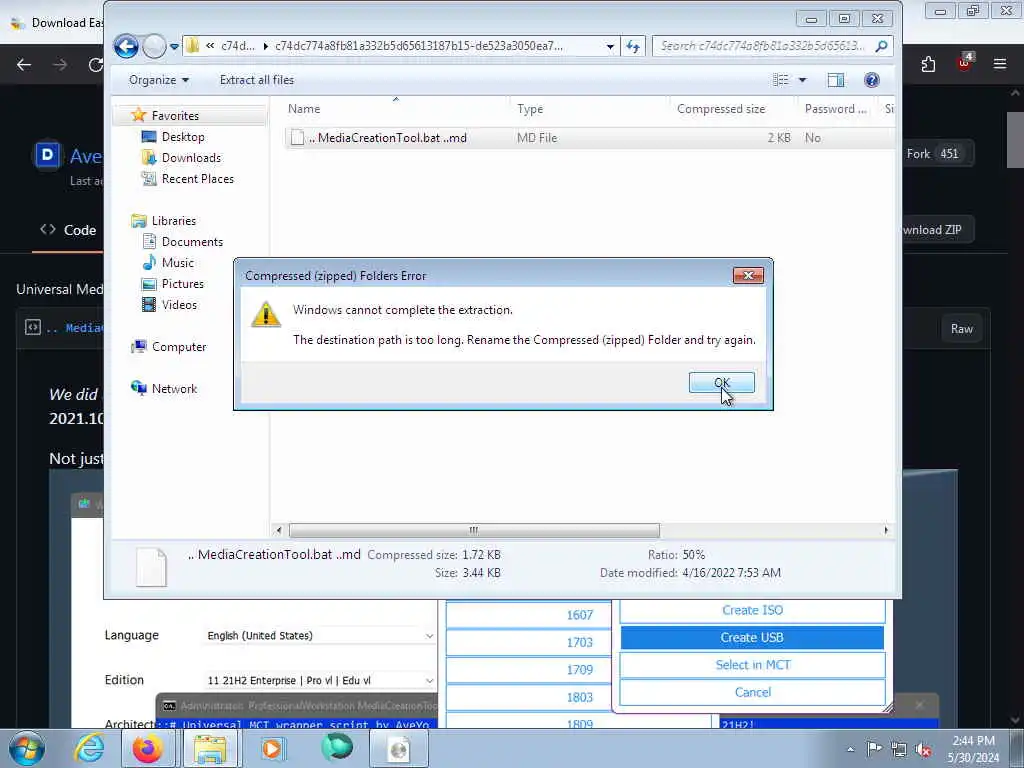Open Explorer help icon
The image size is (1024, 768).
(871, 80)
